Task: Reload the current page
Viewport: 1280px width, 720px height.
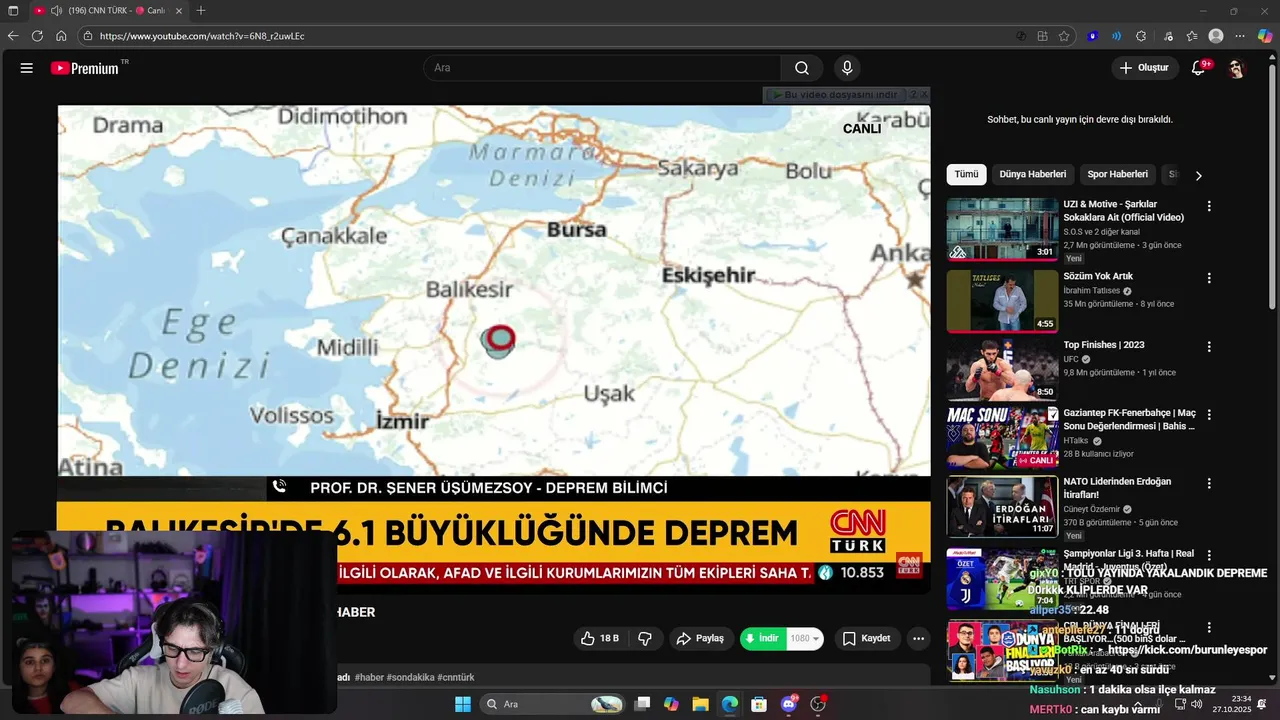Action: point(37,36)
